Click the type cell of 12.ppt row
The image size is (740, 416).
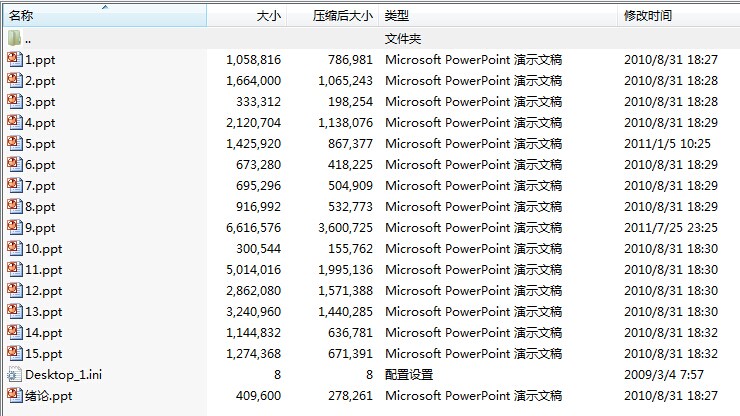click(473, 290)
